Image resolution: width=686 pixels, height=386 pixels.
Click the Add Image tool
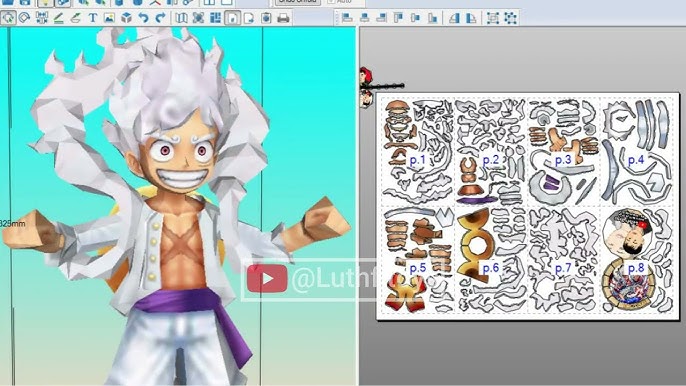(x=109, y=18)
